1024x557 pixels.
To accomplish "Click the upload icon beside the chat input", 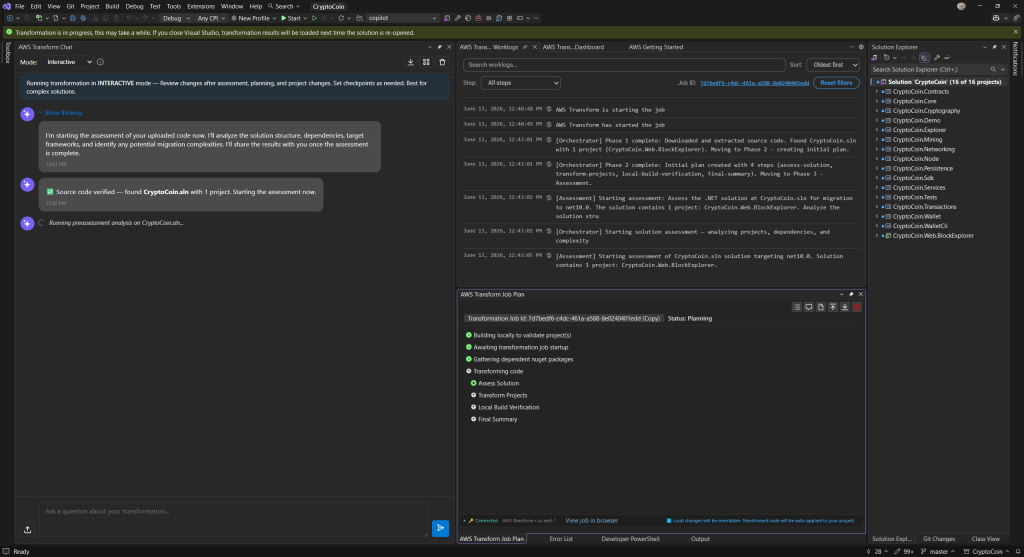I will [27, 530].
